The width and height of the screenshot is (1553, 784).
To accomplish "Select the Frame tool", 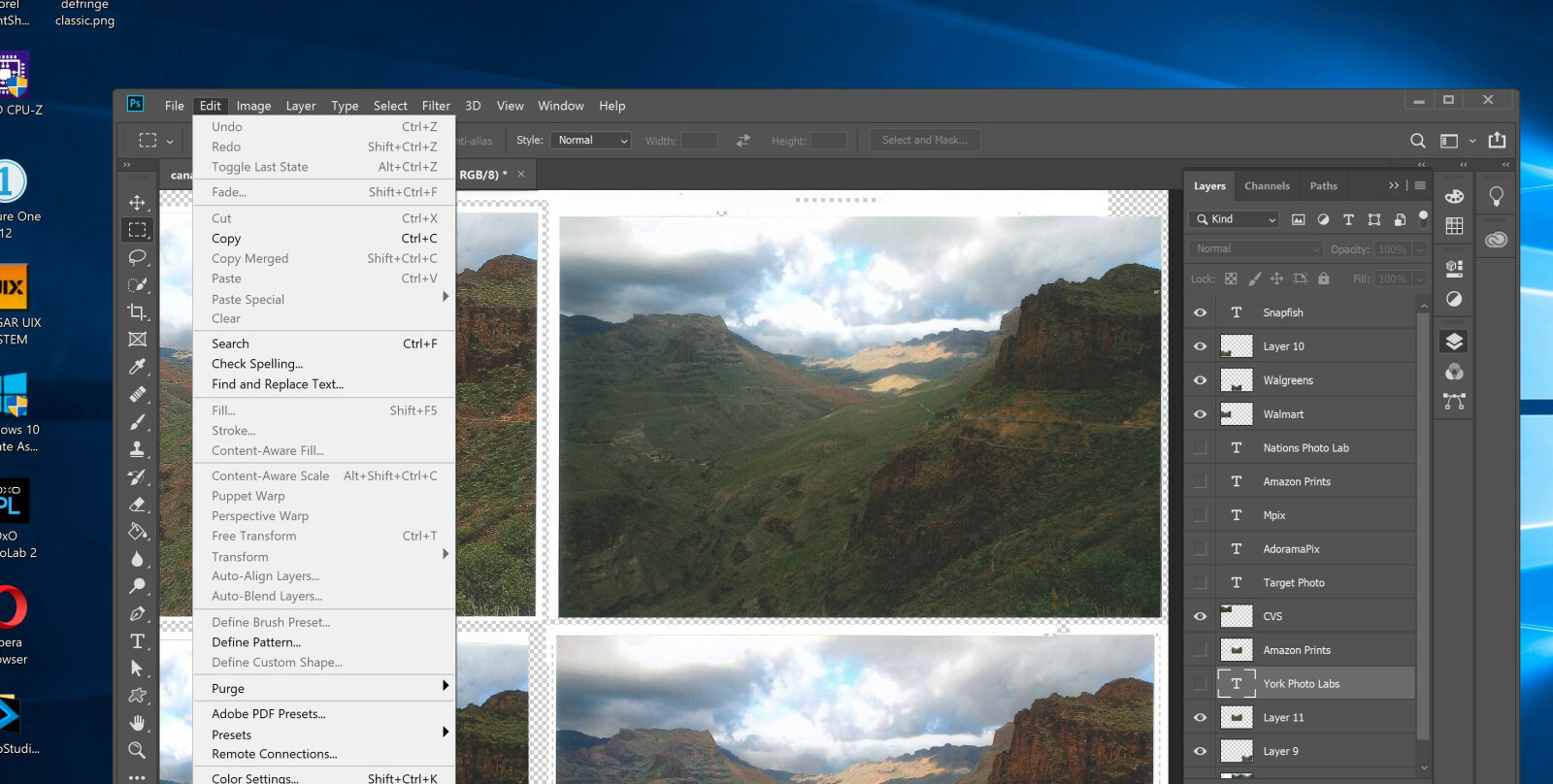I will point(137,339).
